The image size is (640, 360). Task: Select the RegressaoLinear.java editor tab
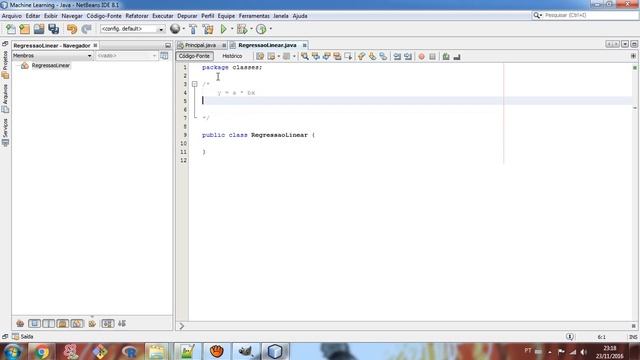[x=267, y=45]
